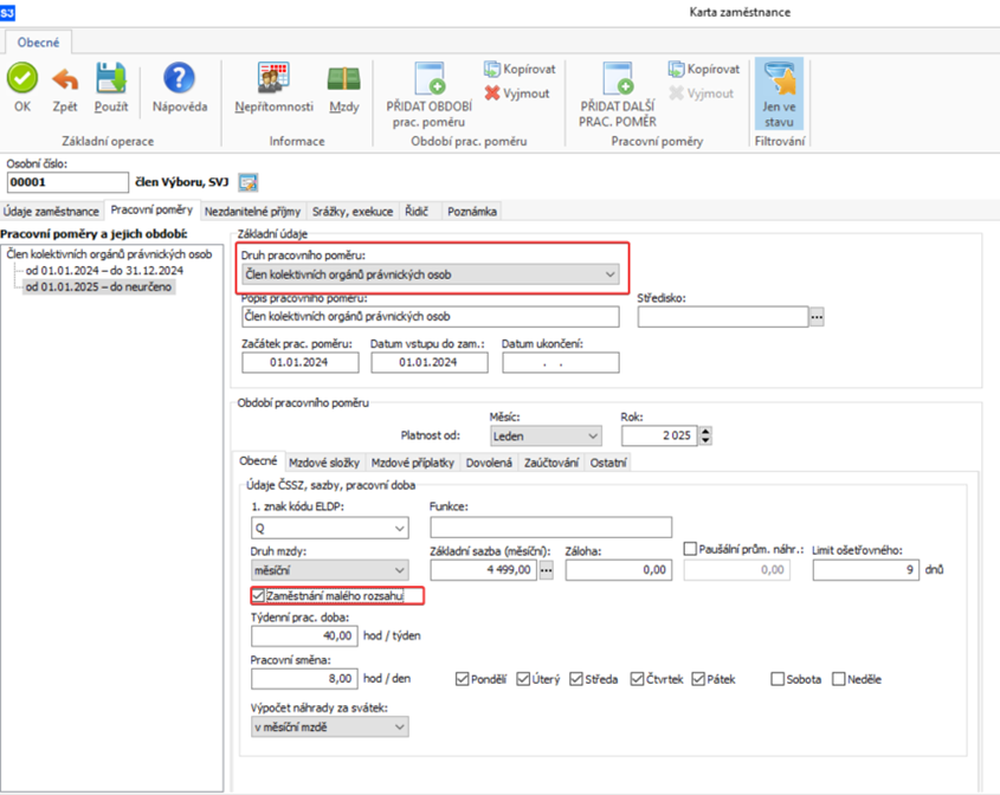Click the Zpět back arrow icon
The width and height of the screenshot is (1000, 795).
click(x=65, y=79)
